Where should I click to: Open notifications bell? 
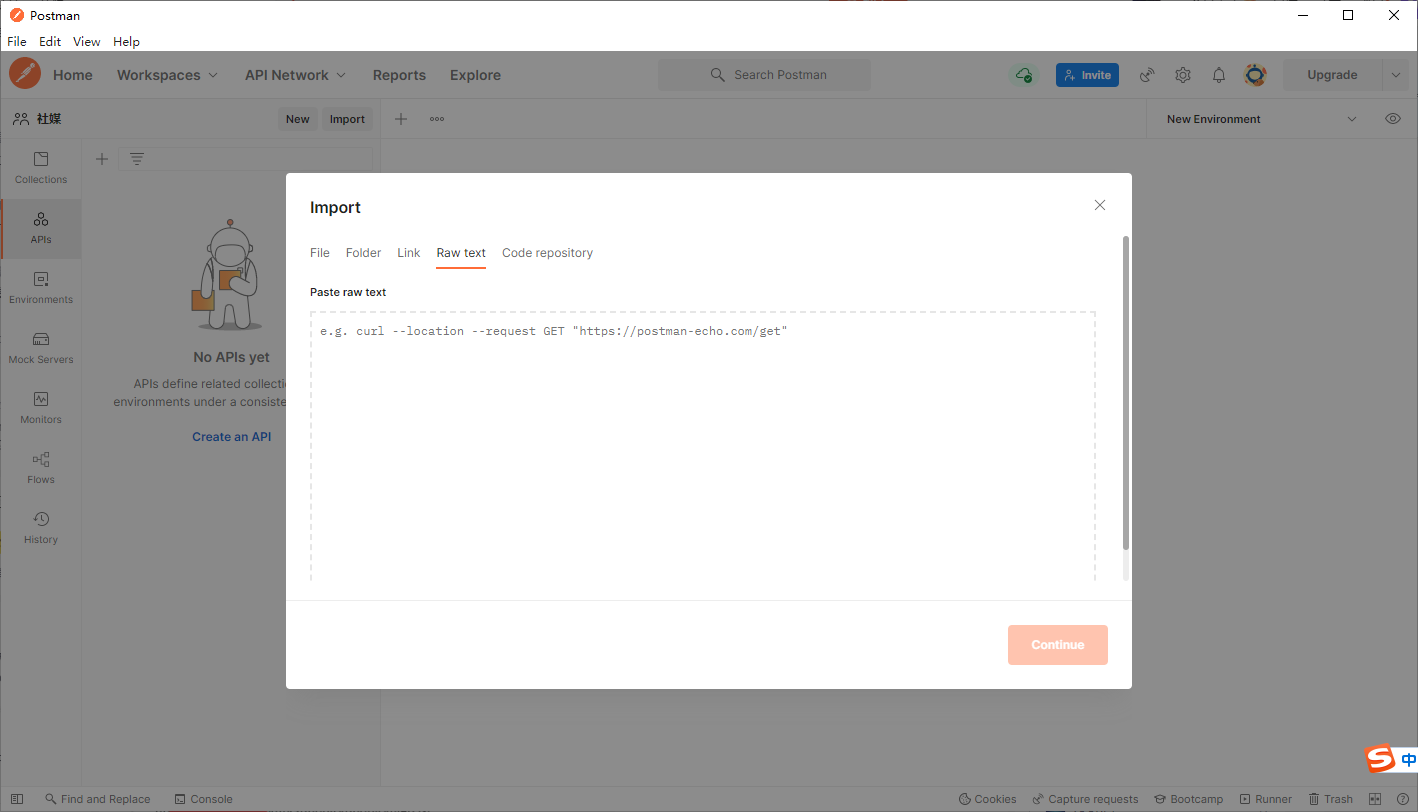tap(1219, 75)
